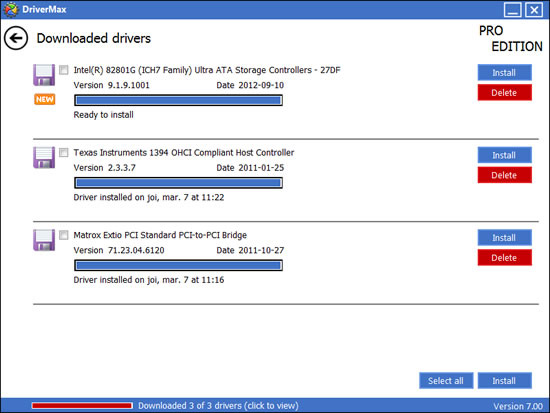Click the Matrox Extio driver floppy icon

pyautogui.click(x=44, y=240)
